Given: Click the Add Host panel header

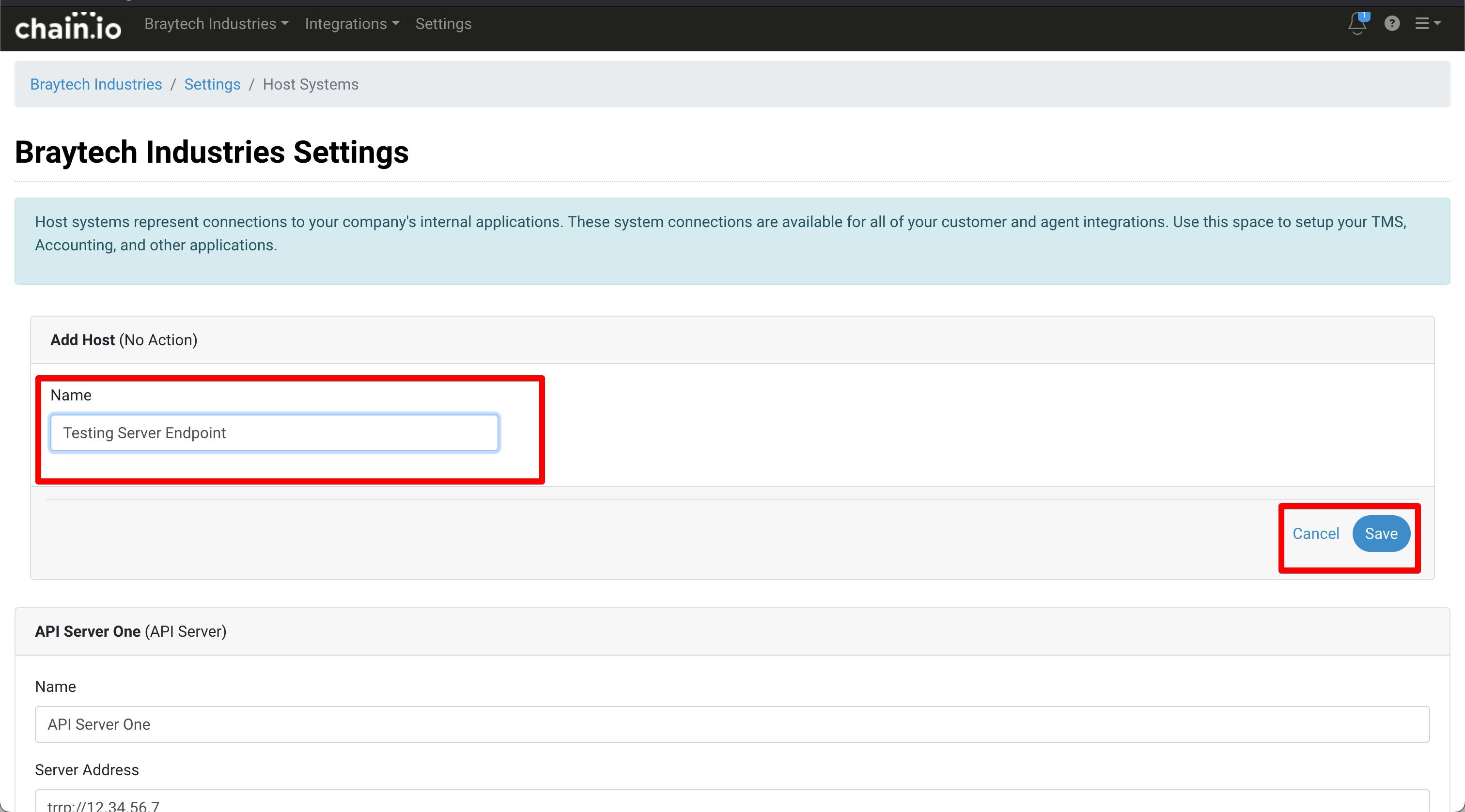Looking at the screenshot, I should coord(124,340).
